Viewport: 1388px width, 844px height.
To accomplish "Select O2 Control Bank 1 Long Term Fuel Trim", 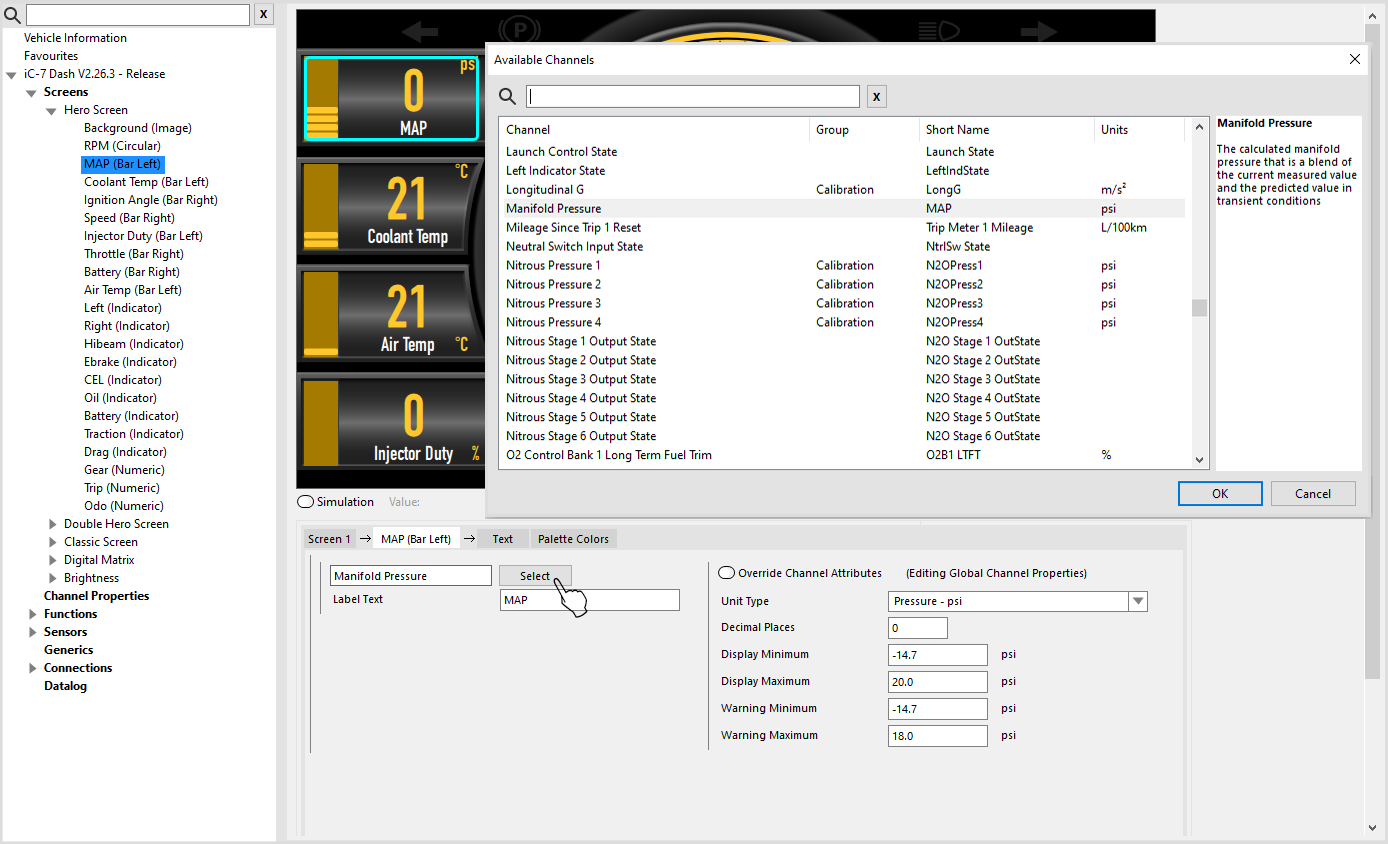I will tap(842, 456).
